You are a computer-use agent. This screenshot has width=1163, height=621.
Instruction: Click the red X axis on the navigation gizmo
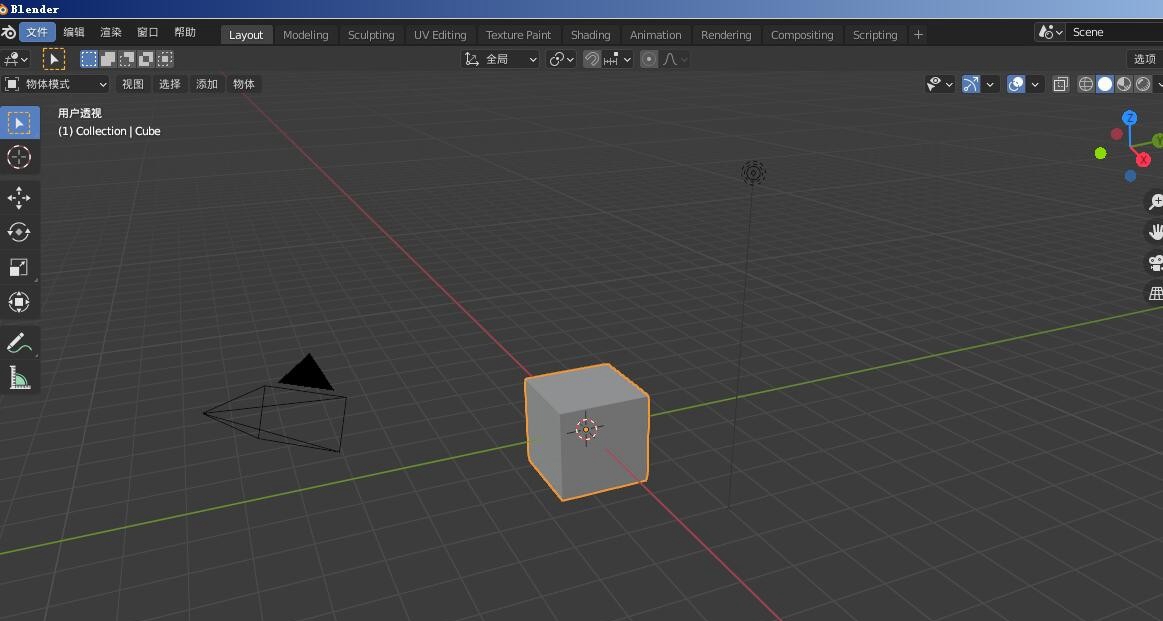click(1143, 160)
